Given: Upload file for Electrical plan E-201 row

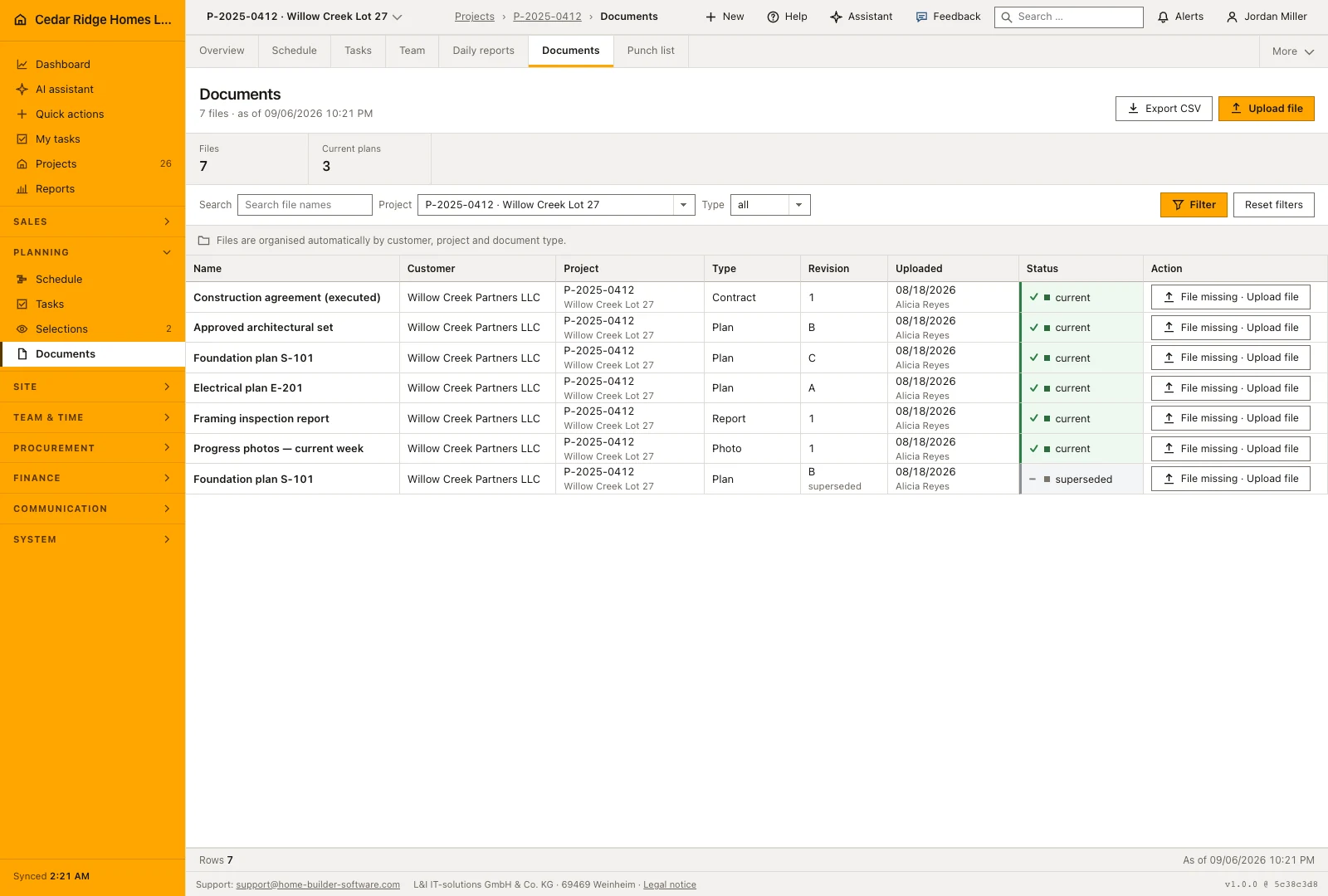Looking at the screenshot, I should tap(1231, 388).
